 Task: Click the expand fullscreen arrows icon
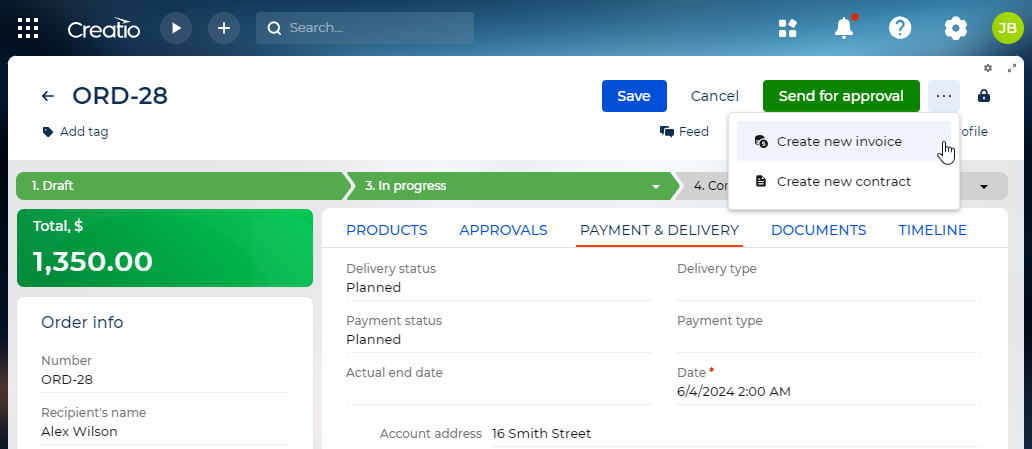click(1012, 68)
